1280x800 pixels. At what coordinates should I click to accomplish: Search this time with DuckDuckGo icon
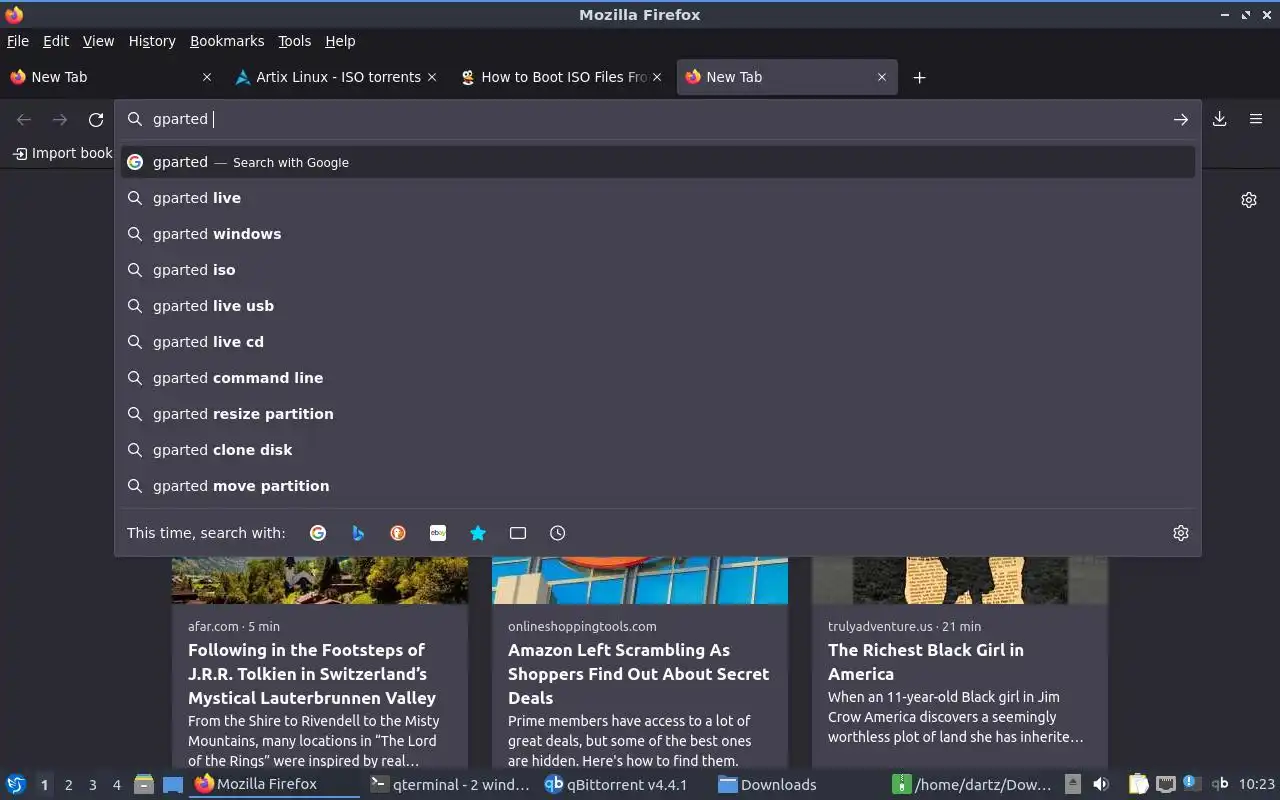click(398, 533)
